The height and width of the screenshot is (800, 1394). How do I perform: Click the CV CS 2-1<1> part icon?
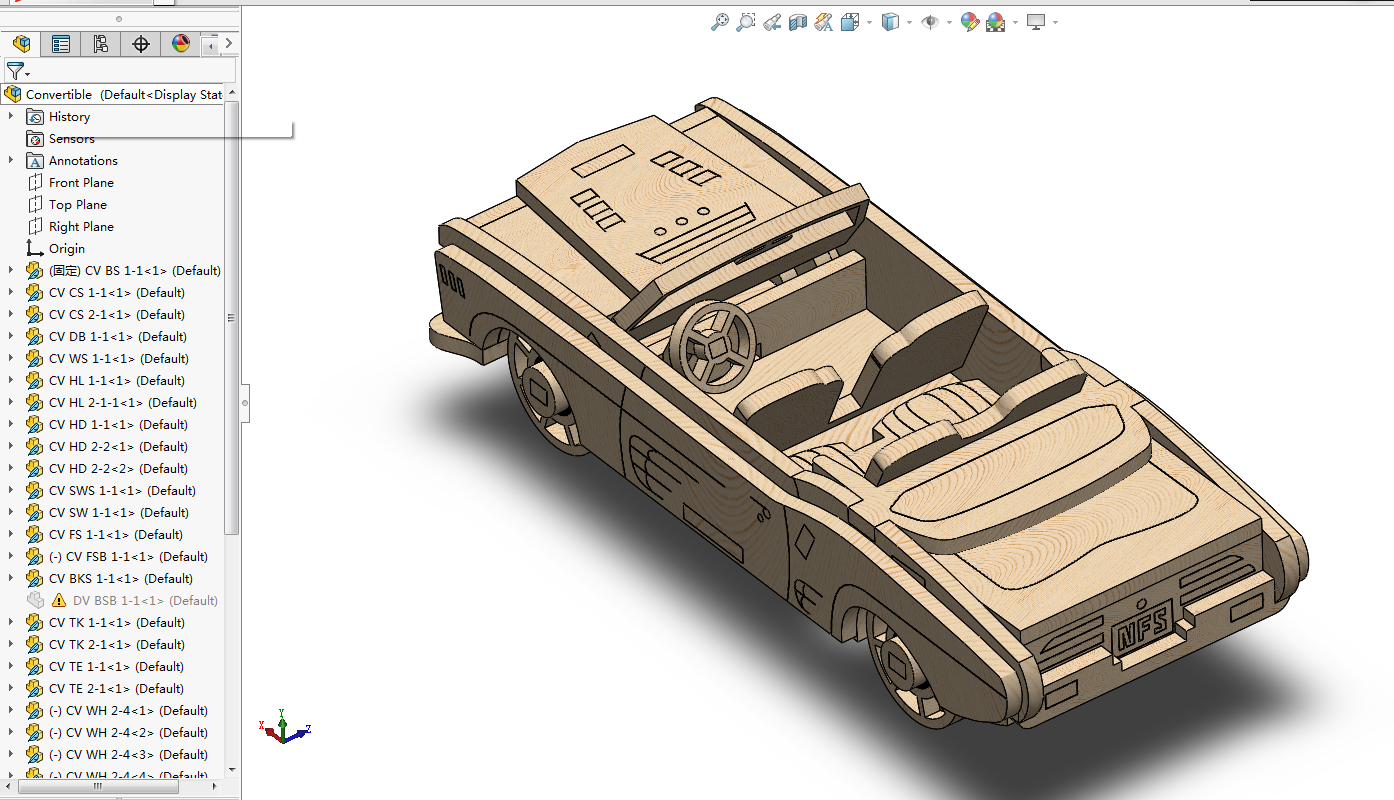(35, 314)
